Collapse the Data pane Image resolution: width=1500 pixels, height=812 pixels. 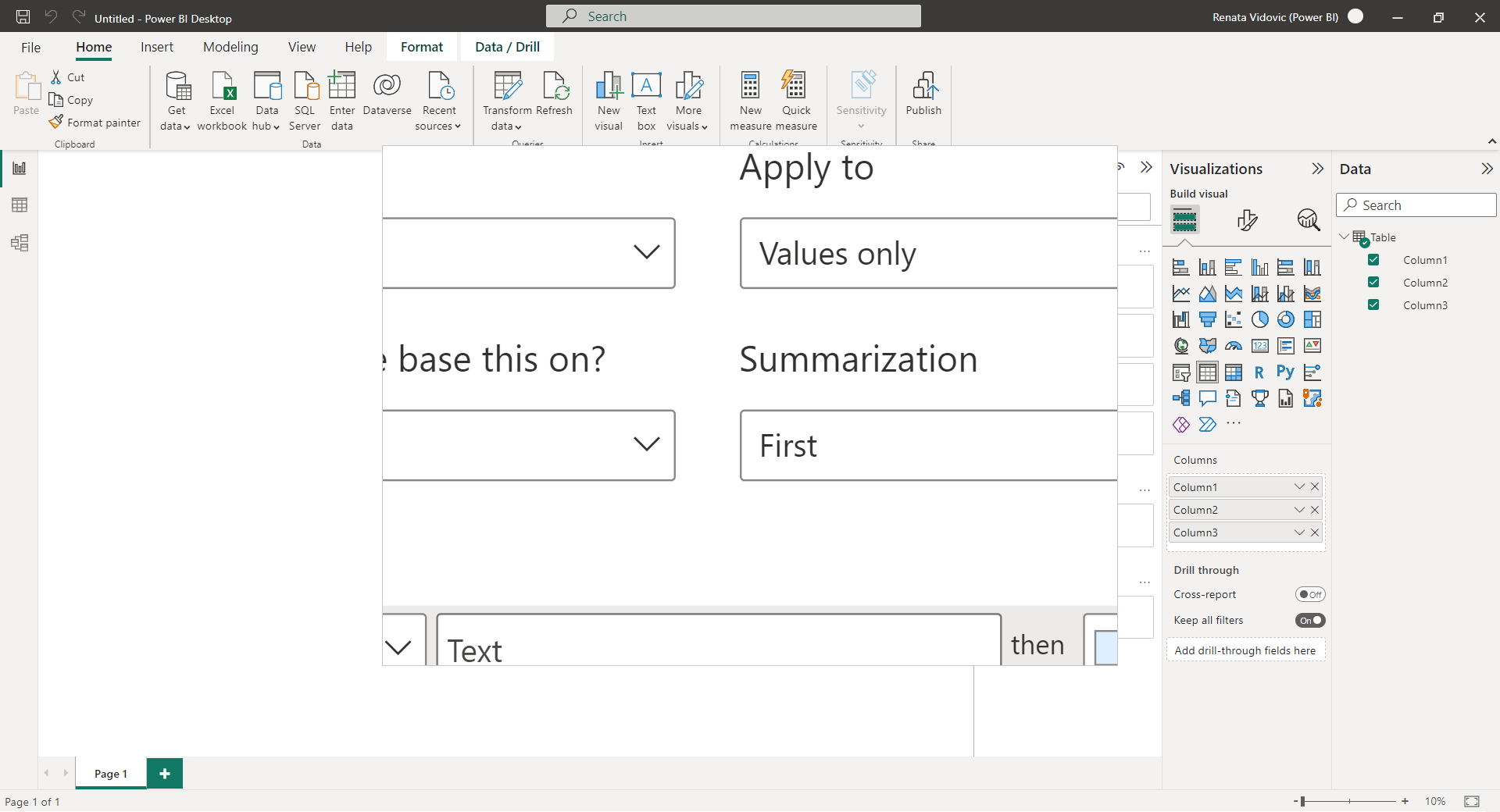1487,169
